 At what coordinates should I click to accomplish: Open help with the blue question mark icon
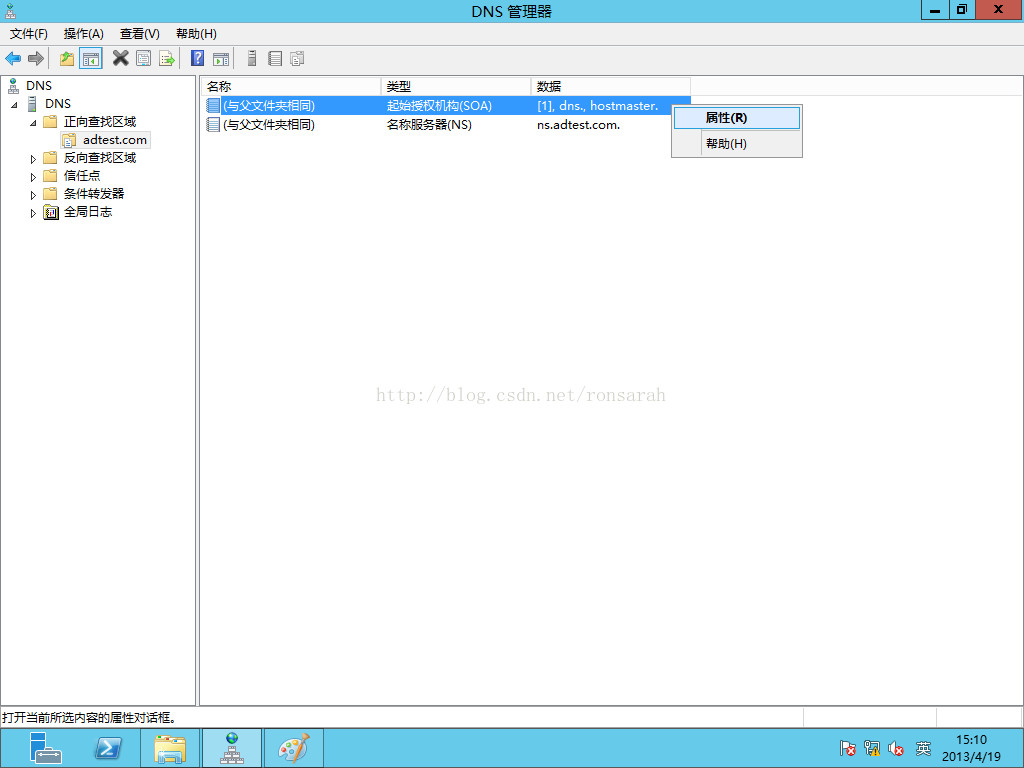click(x=197, y=59)
